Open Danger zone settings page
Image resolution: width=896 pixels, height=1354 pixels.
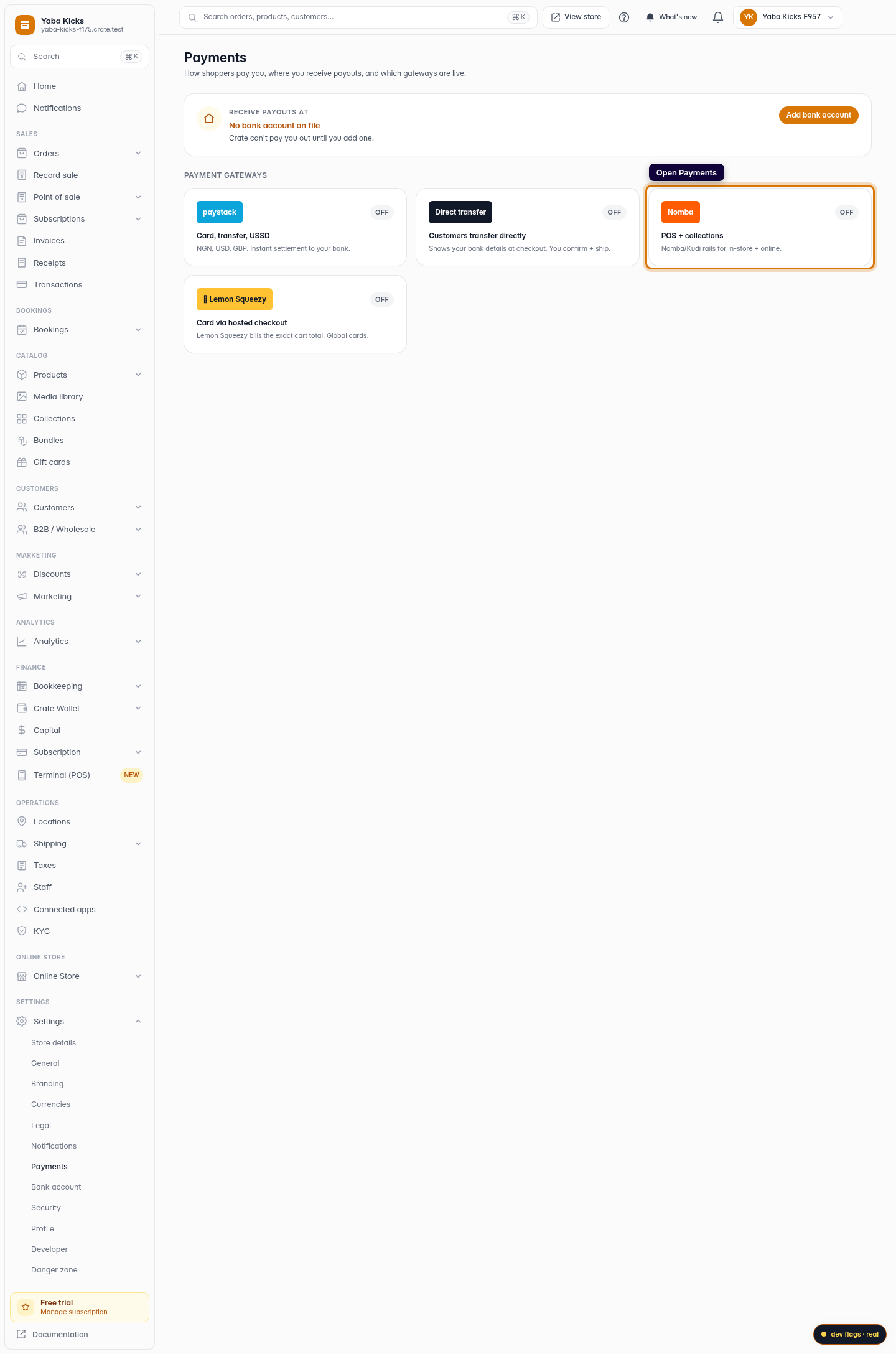pos(54,1270)
